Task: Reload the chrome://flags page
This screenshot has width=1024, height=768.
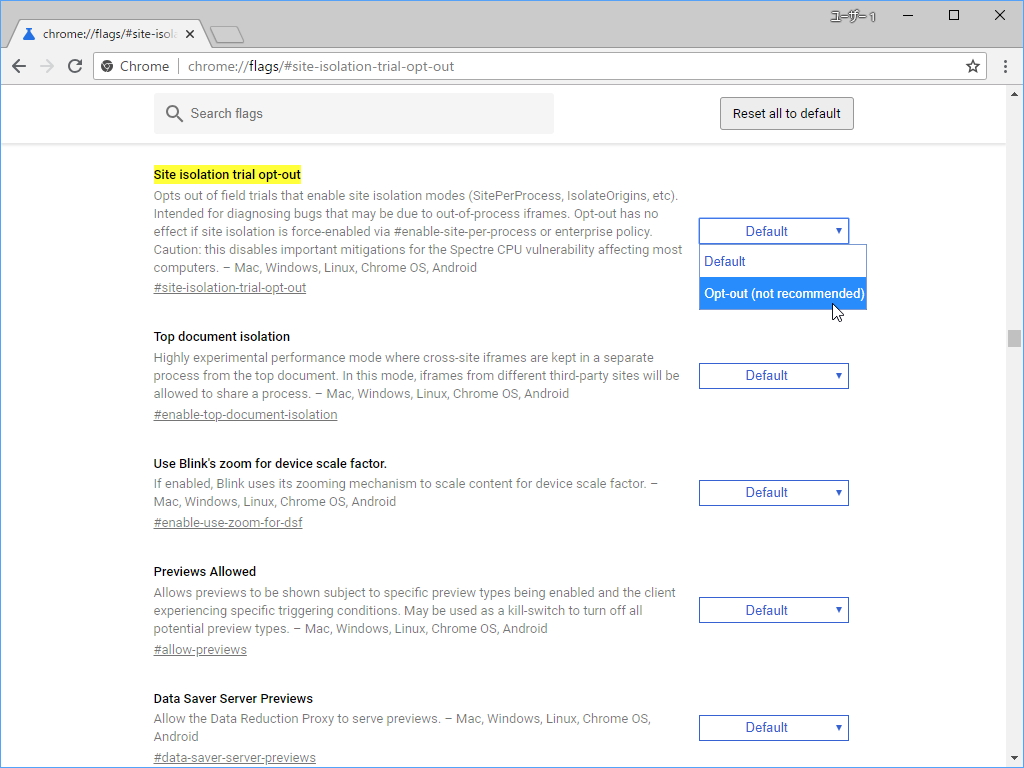Action: (75, 66)
